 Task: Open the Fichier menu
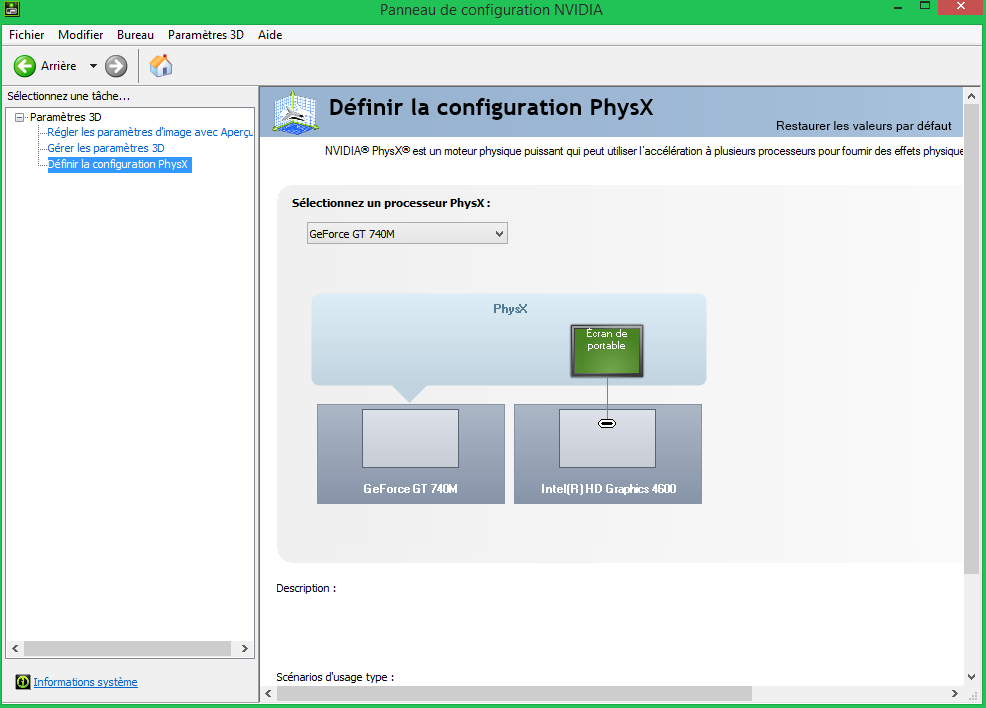pos(27,35)
